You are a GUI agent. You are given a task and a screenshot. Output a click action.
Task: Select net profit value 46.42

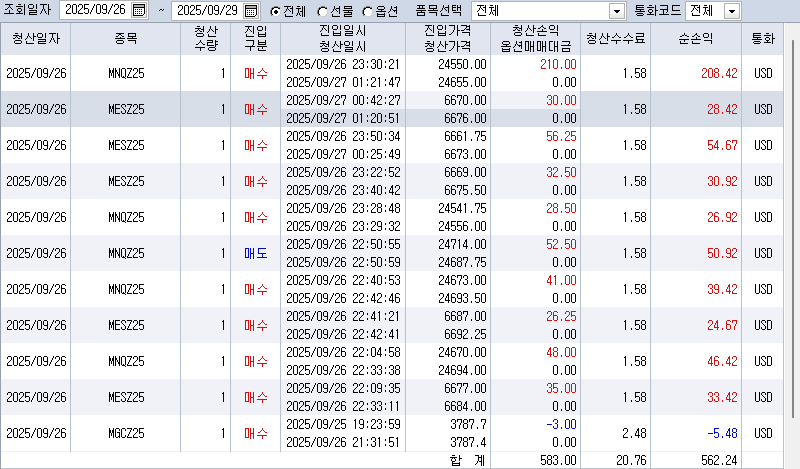(x=722, y=361)
